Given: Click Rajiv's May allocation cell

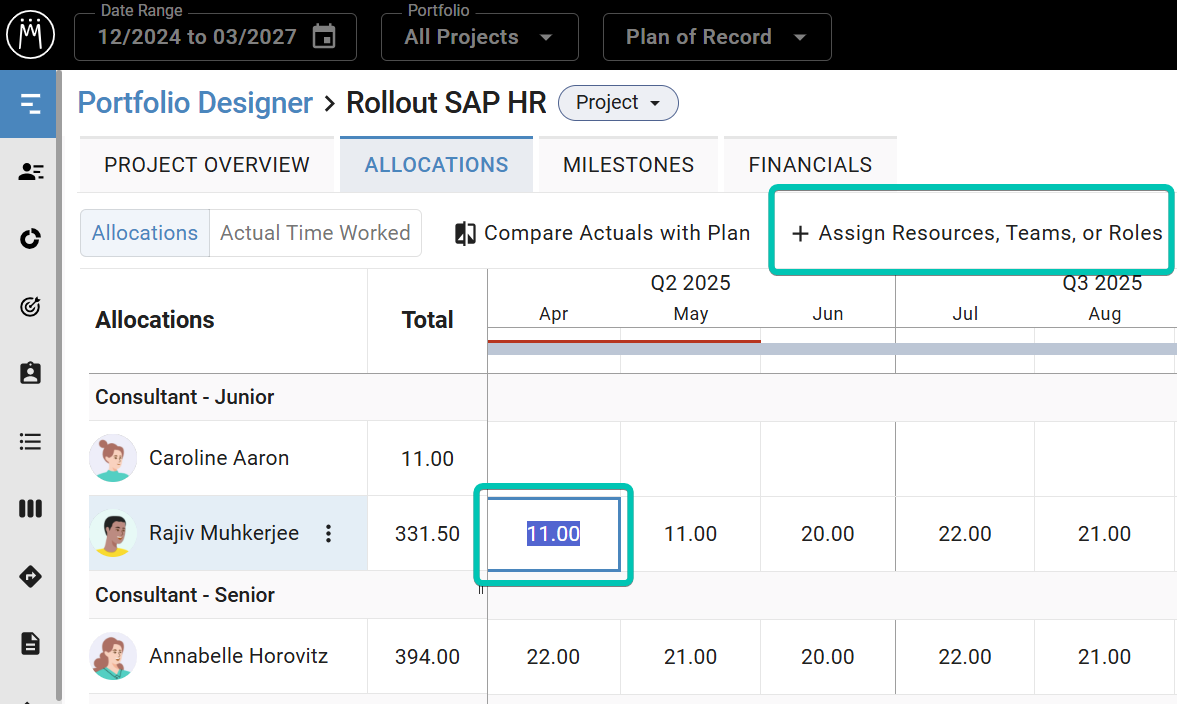Looking at the screenshot, I should [691, 534].
